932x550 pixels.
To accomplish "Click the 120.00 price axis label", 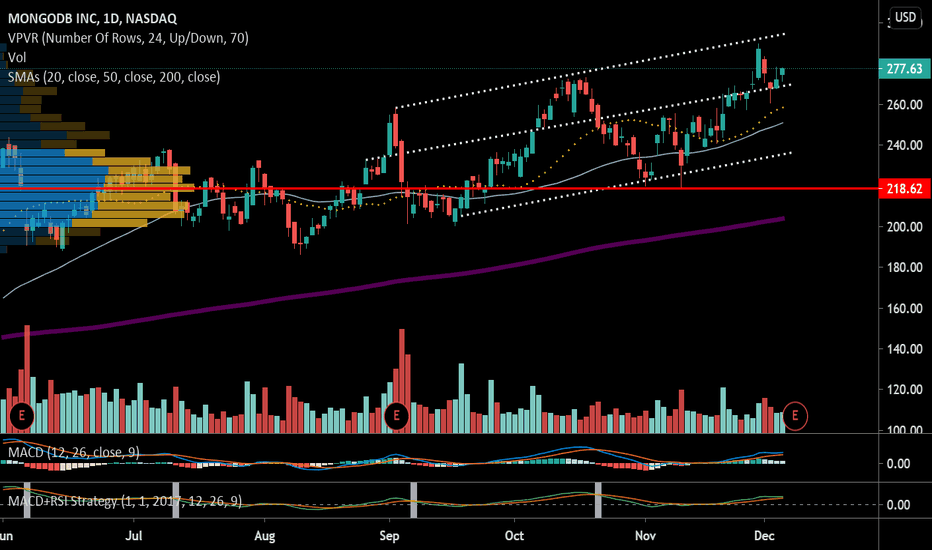I will click(x=905, y=389).
